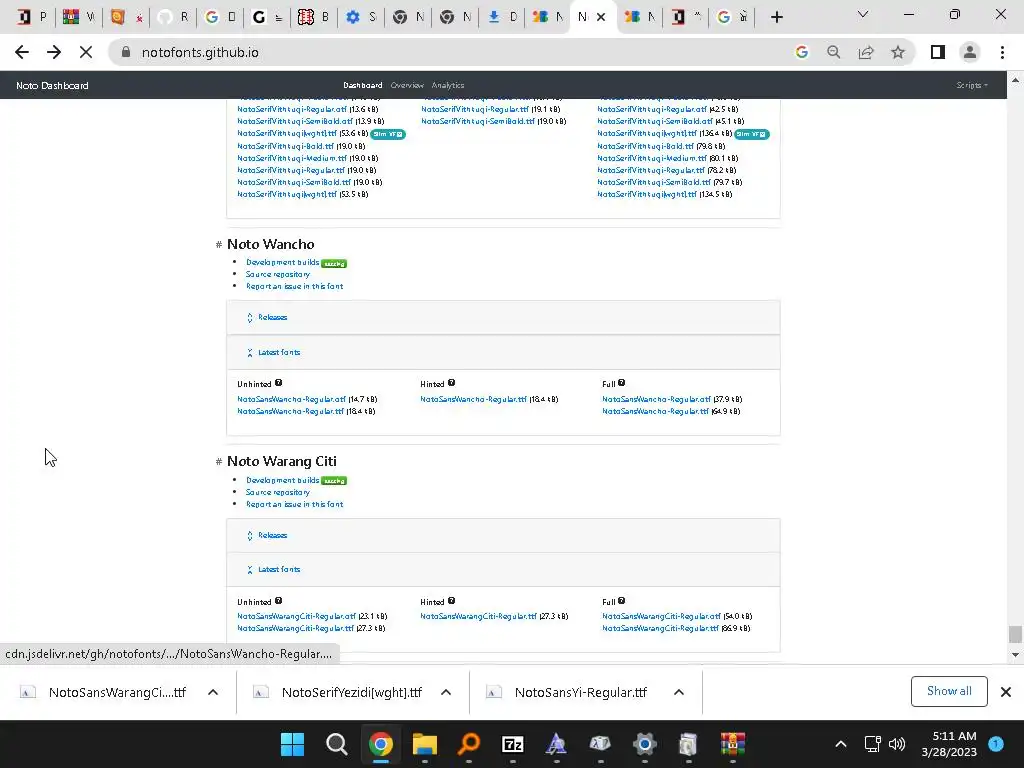Open the Chrome profile avatar
1024x768 pixels.
[x=970, y=52]
